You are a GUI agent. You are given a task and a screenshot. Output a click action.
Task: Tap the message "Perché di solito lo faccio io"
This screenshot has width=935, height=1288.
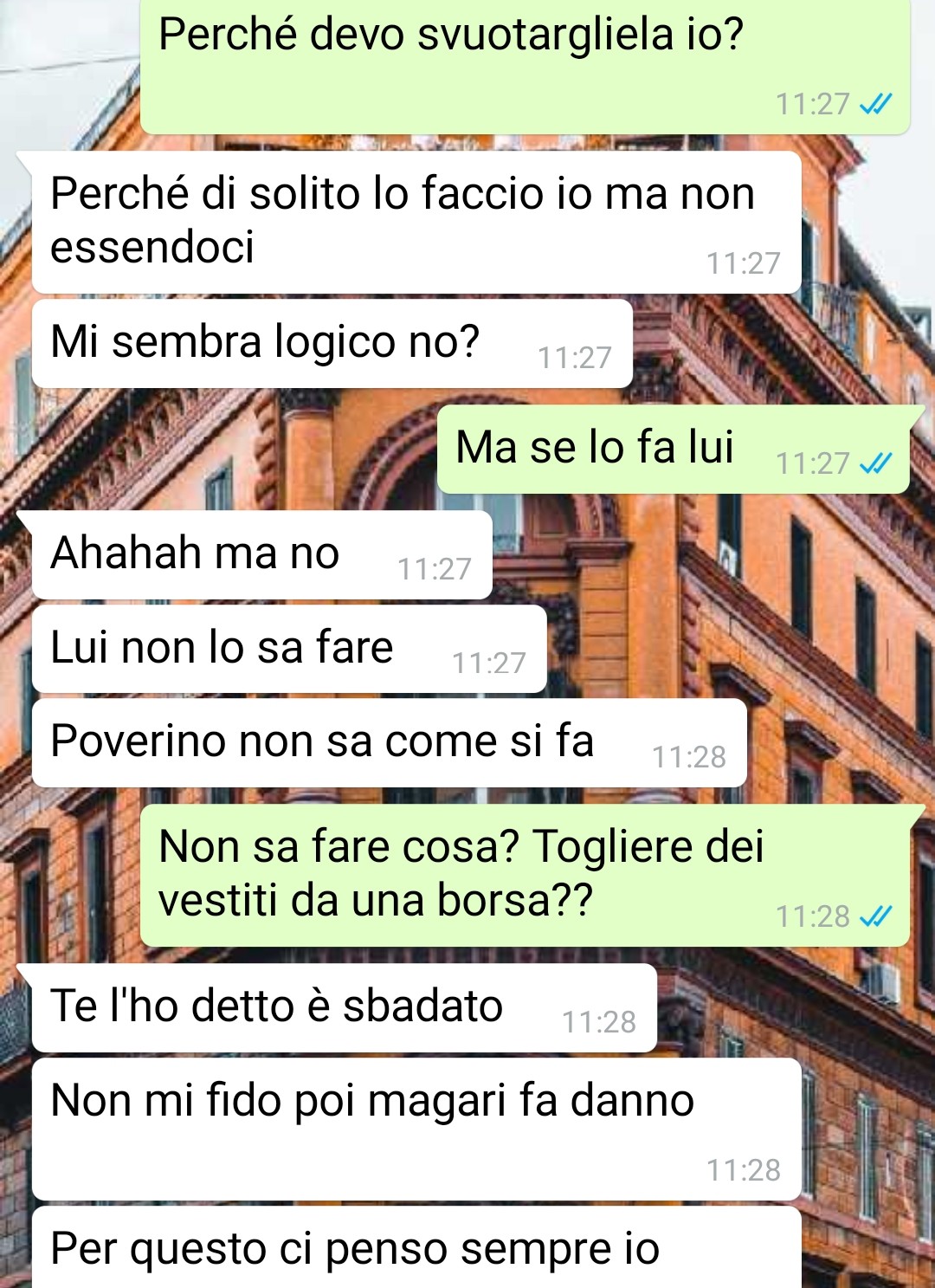tap(416, 222)
